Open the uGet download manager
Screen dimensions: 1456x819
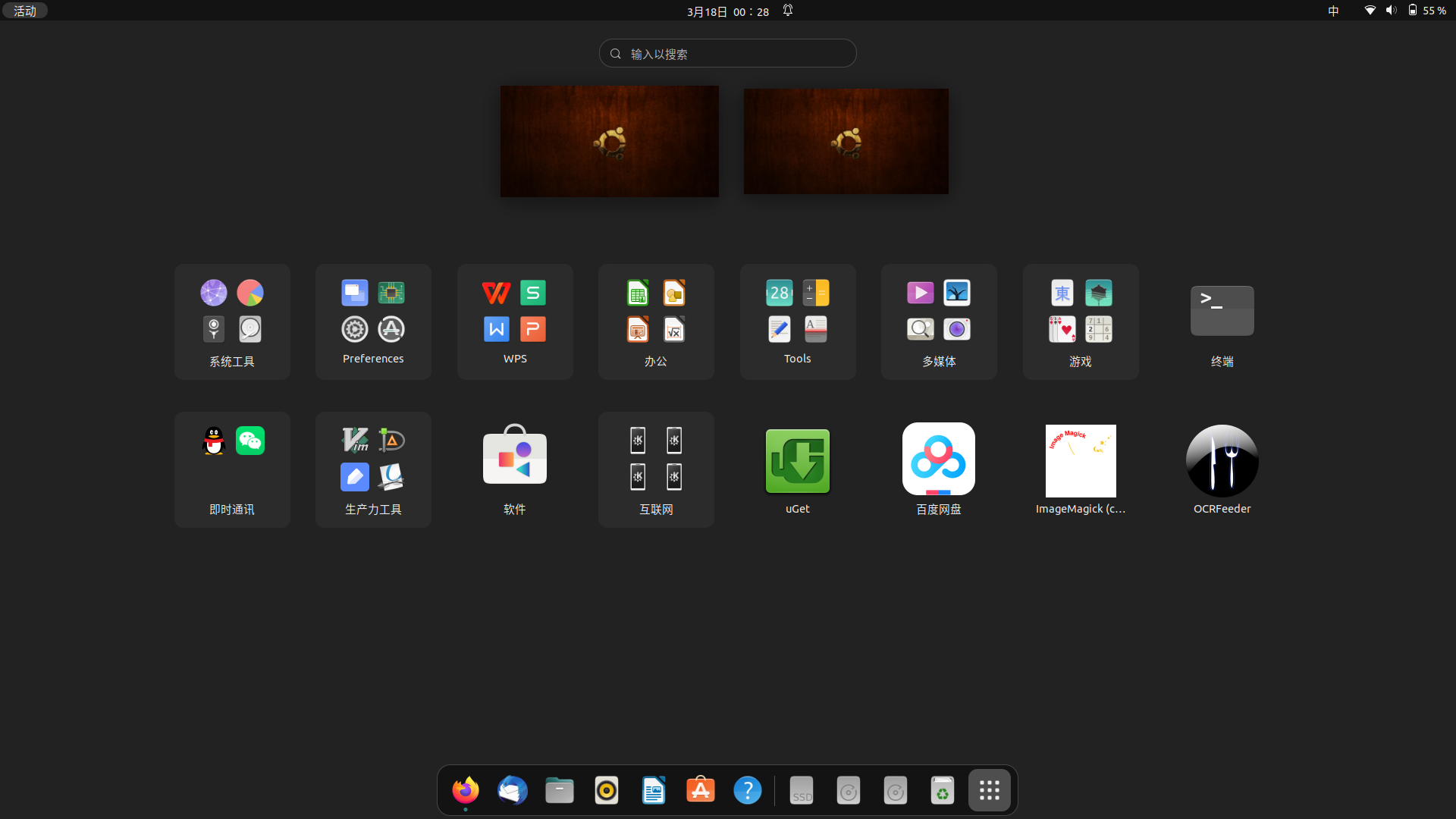pyautogui.click(x=797, y=461)
